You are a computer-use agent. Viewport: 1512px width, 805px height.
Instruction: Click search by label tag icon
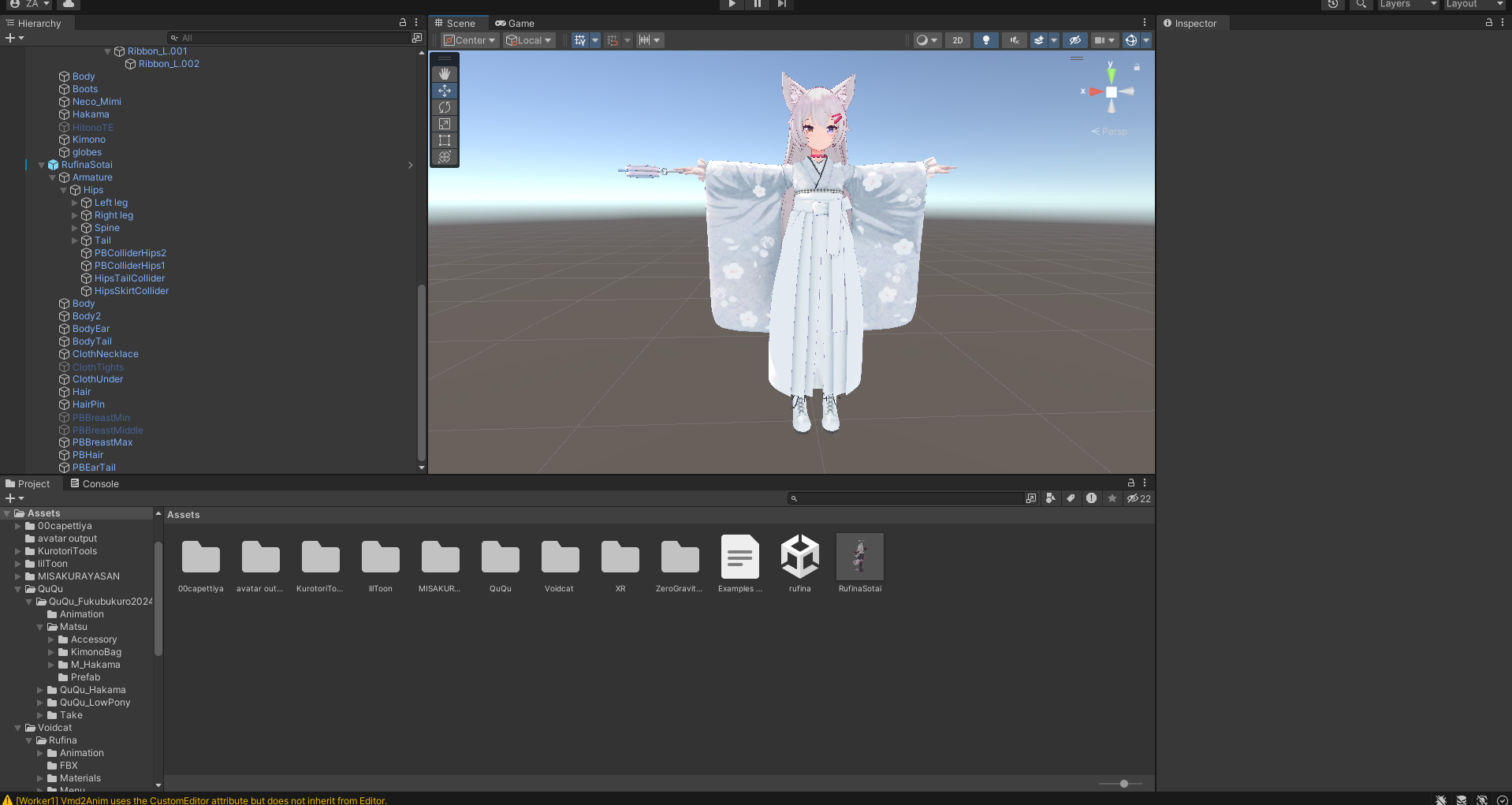click(1071, 498)
